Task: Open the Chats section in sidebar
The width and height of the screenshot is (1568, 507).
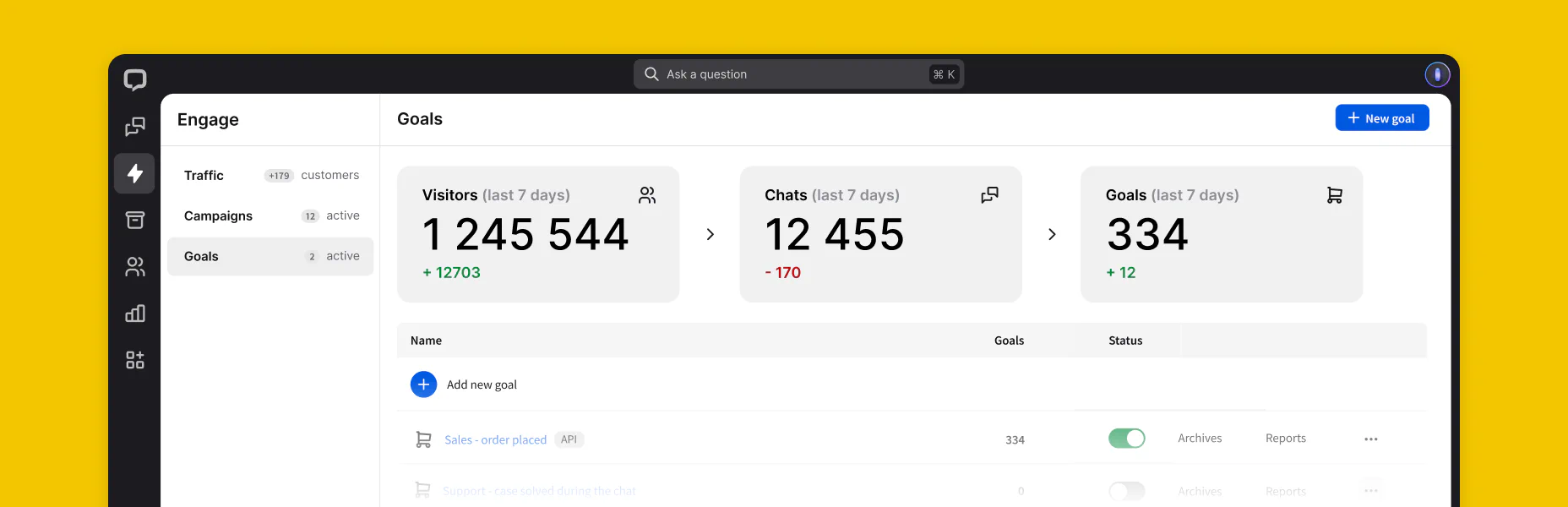Action: [x=135, y=127]
